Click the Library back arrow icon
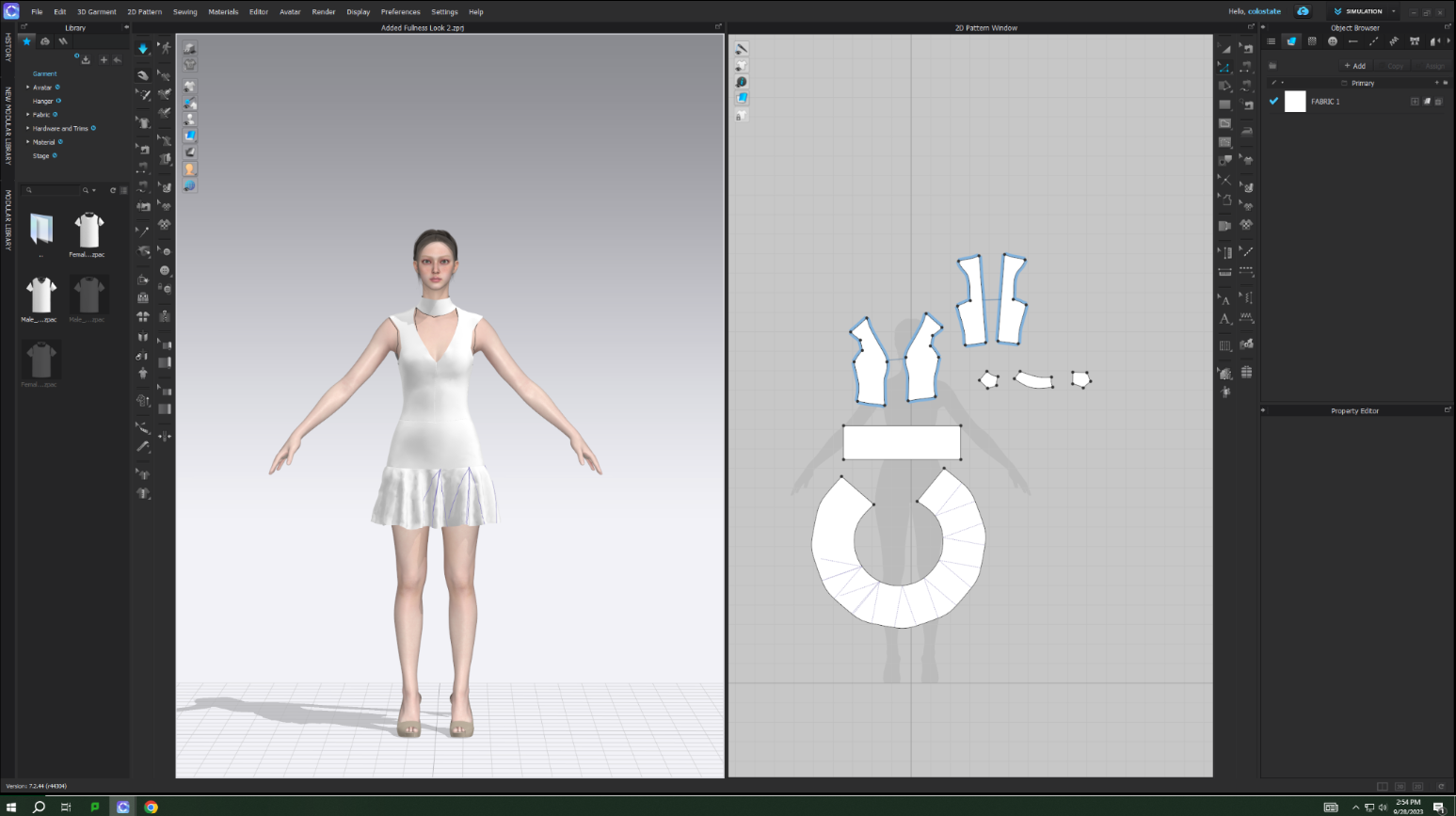1456x816 pixels. (x=118, y=60)
